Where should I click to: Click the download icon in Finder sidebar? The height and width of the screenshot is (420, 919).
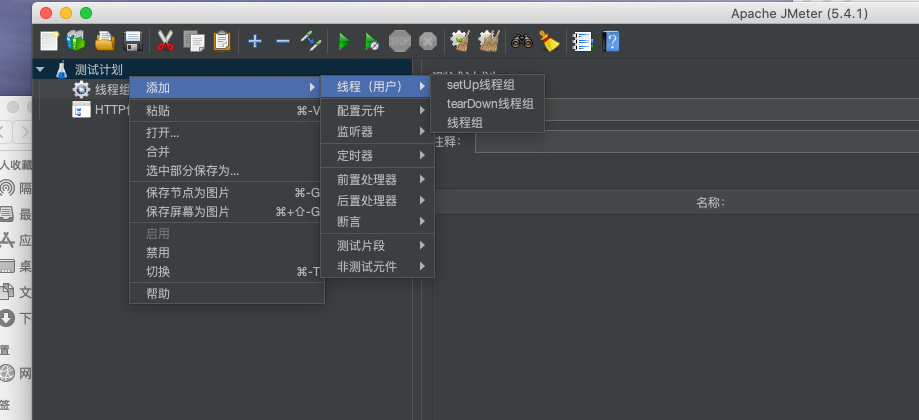tap(6, 318)
